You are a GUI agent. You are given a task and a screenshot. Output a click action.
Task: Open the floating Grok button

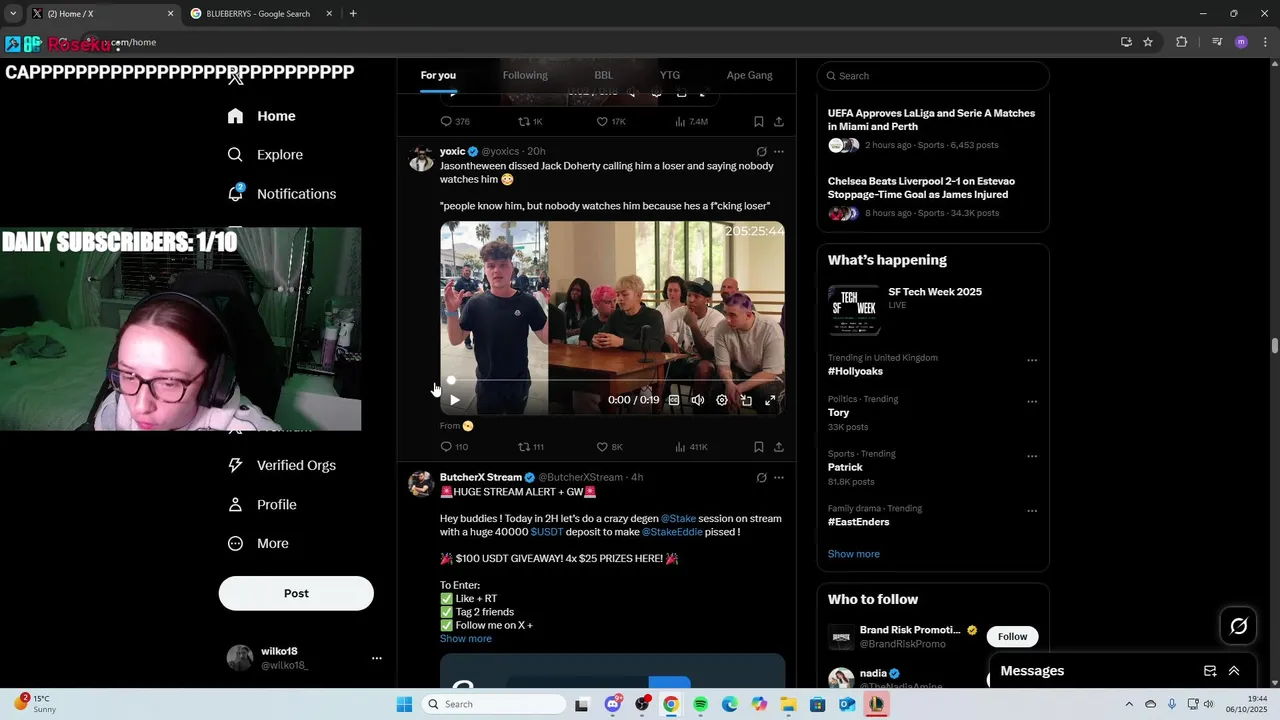click(x=1239, y=626)
